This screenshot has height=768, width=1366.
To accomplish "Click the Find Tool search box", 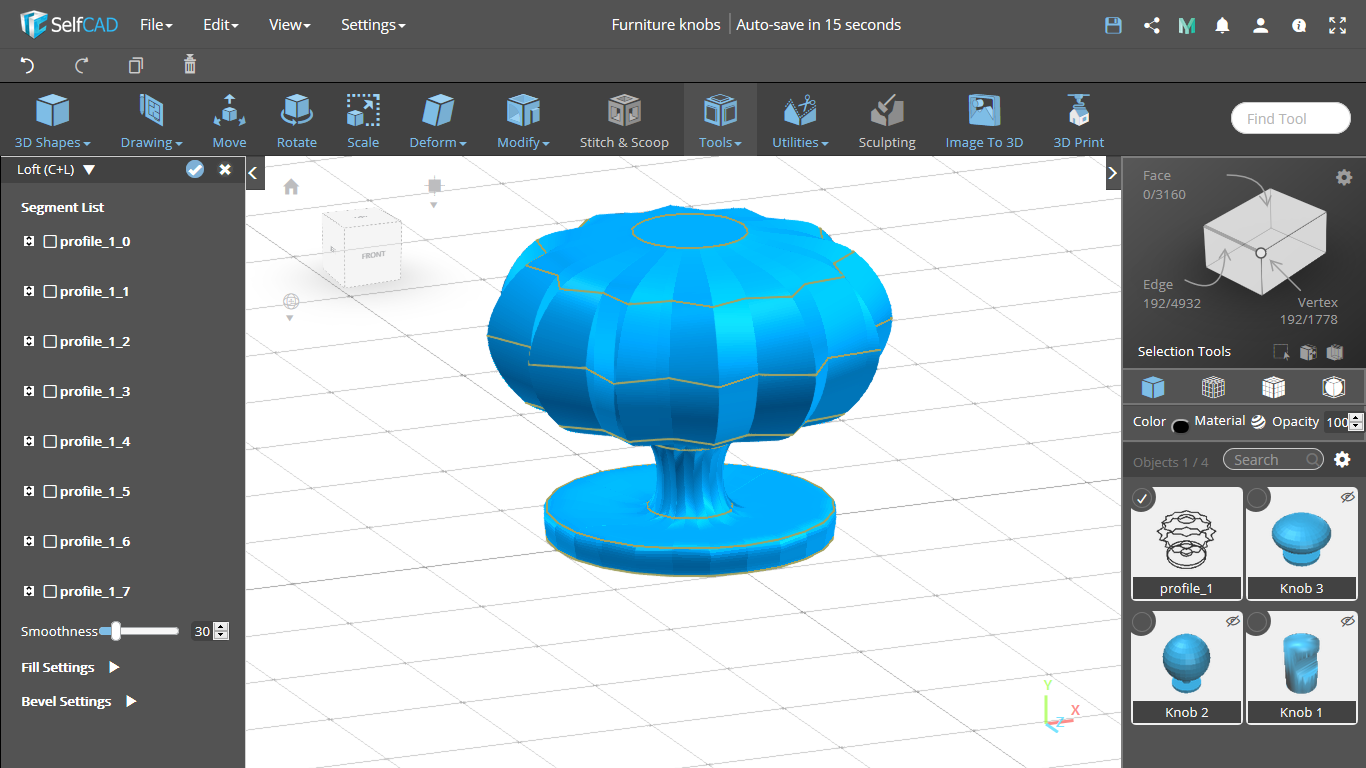I will point(1290,118).
